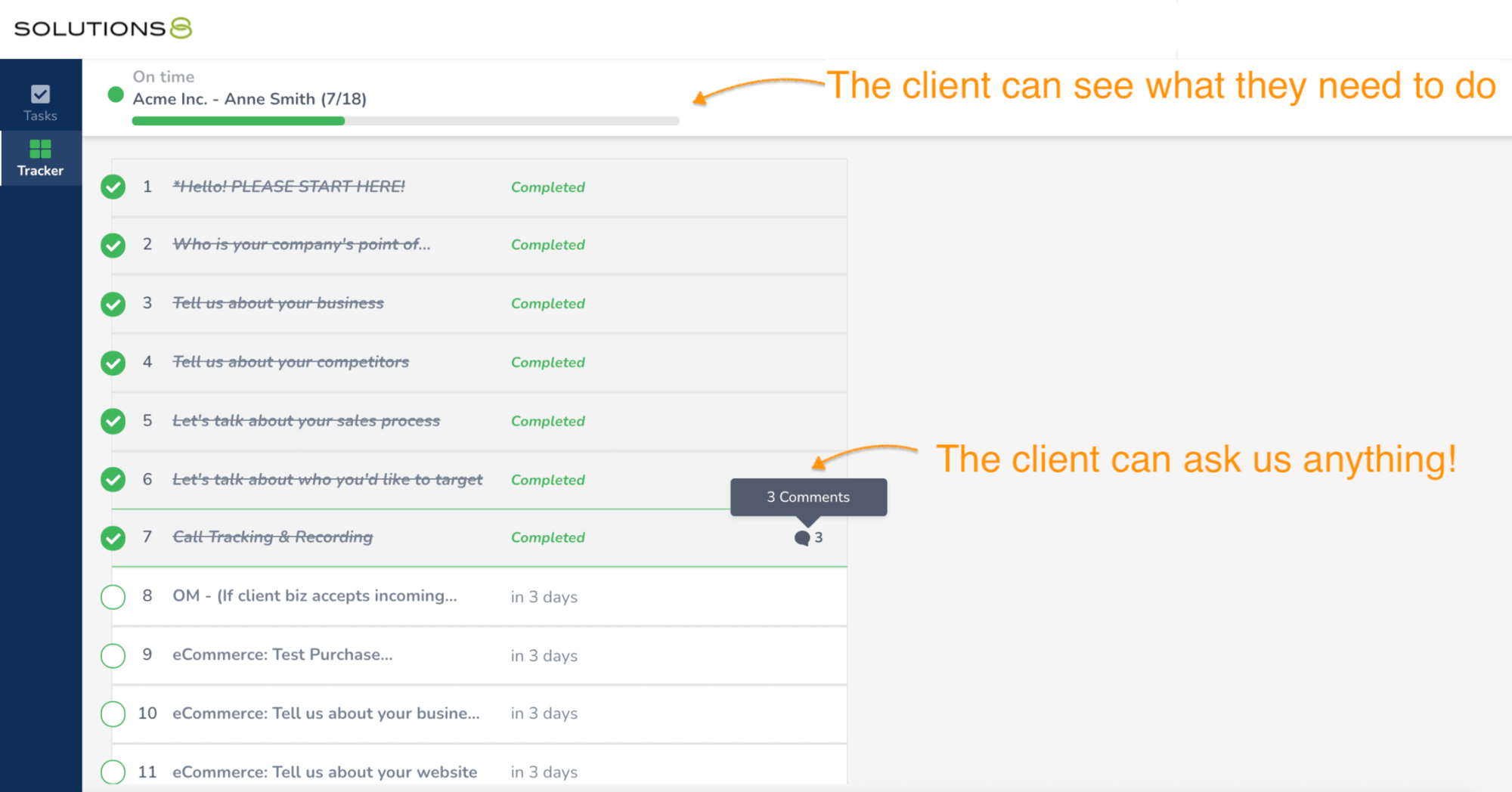Image resolution: width=1512 pixels, height=792 pixels.
Task: Open task 6 'Let's talk about who you'd like to target'
Action: tap(328, 479)
